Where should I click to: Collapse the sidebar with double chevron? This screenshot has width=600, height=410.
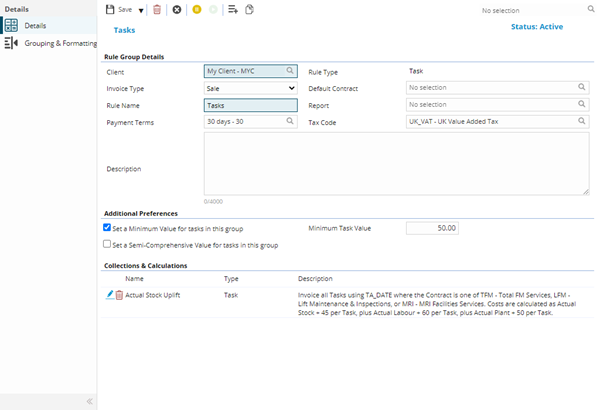pos(89,401)
